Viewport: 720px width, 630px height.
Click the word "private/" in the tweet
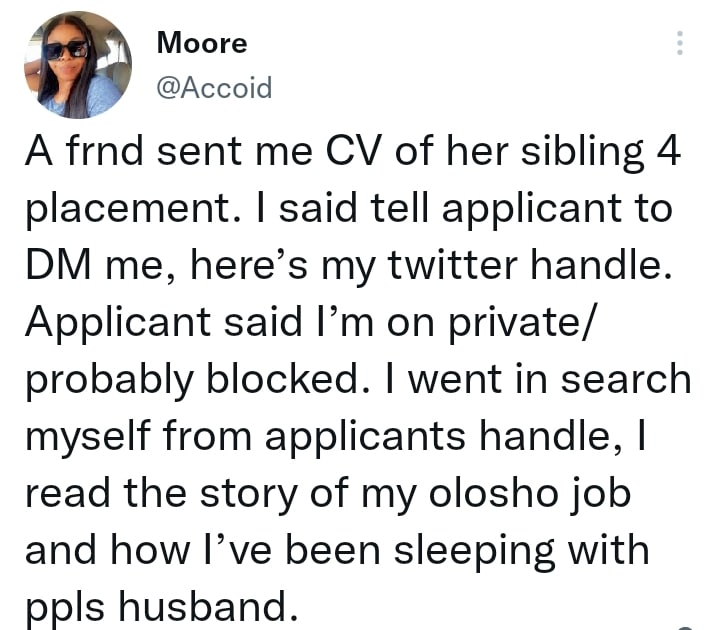click(x=521, y=324)
